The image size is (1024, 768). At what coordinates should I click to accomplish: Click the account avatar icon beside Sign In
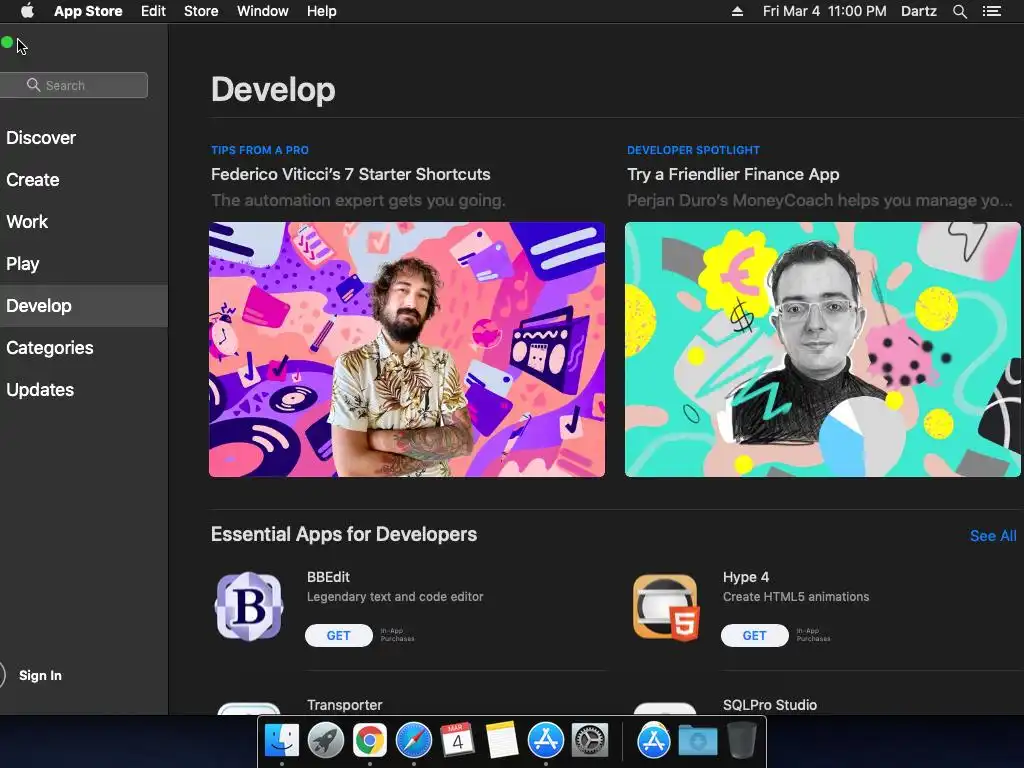coord(2,675)
